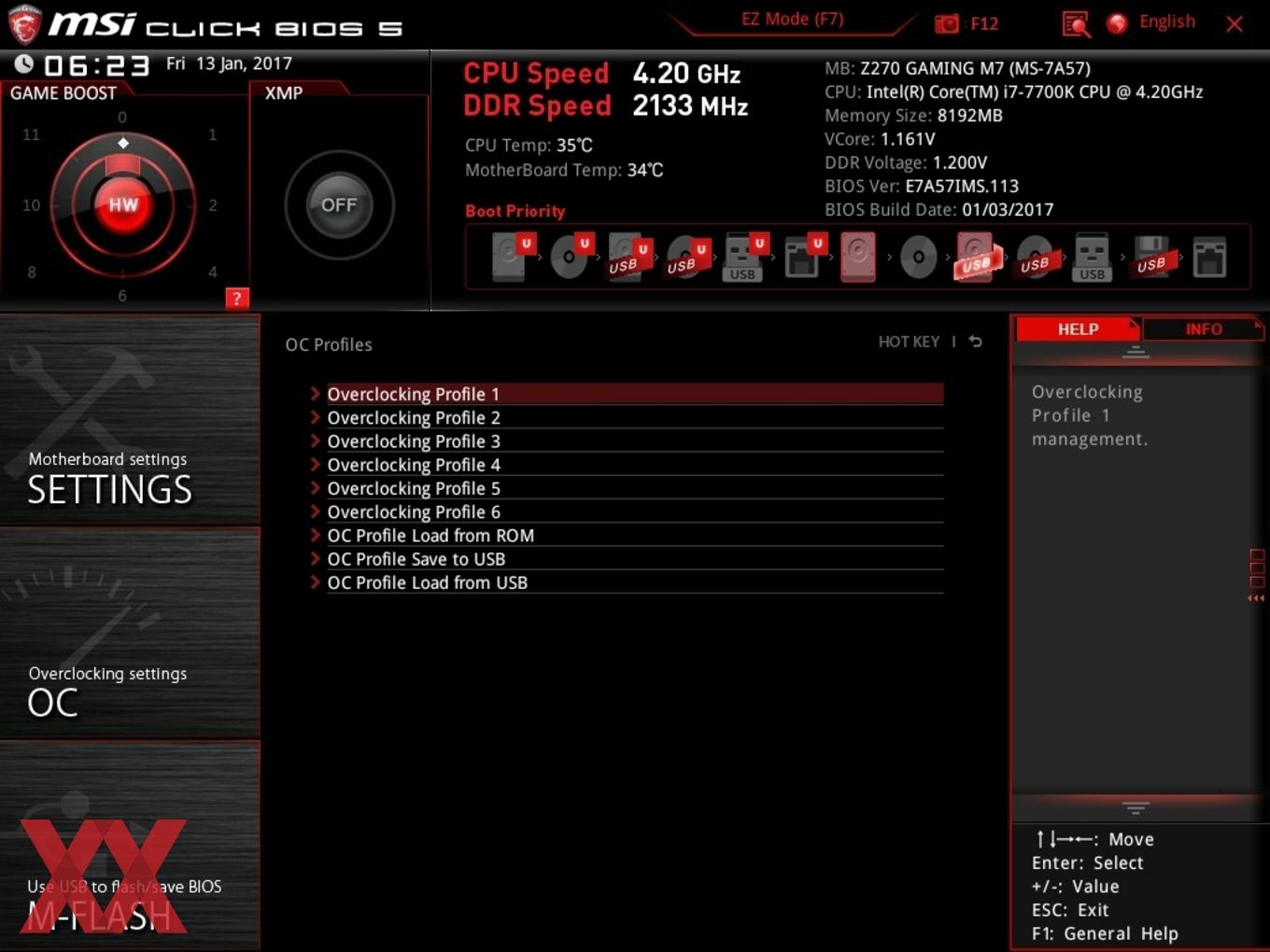
Task: Select the UEFI network boot icon
Action: coord(804,257)
